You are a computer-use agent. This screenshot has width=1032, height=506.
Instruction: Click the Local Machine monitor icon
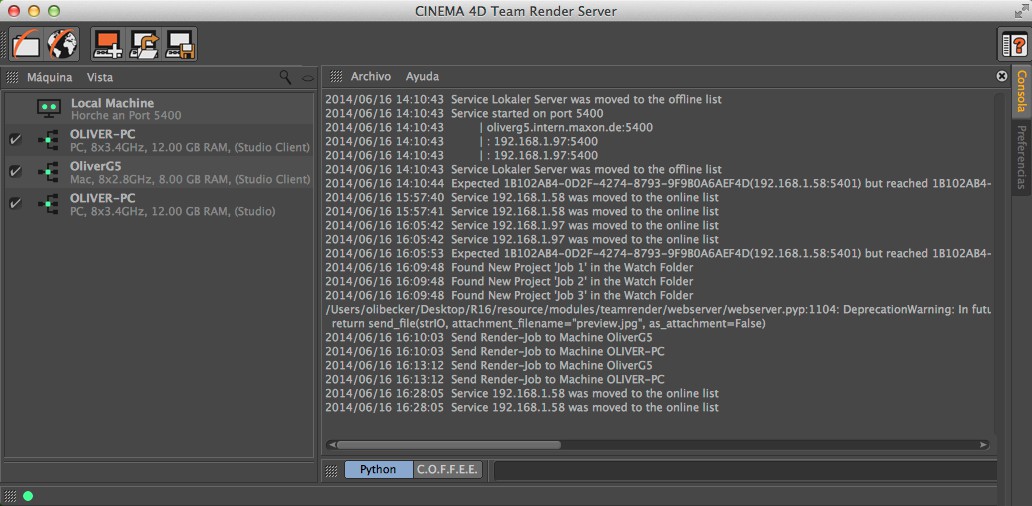(x=49, y=109)
